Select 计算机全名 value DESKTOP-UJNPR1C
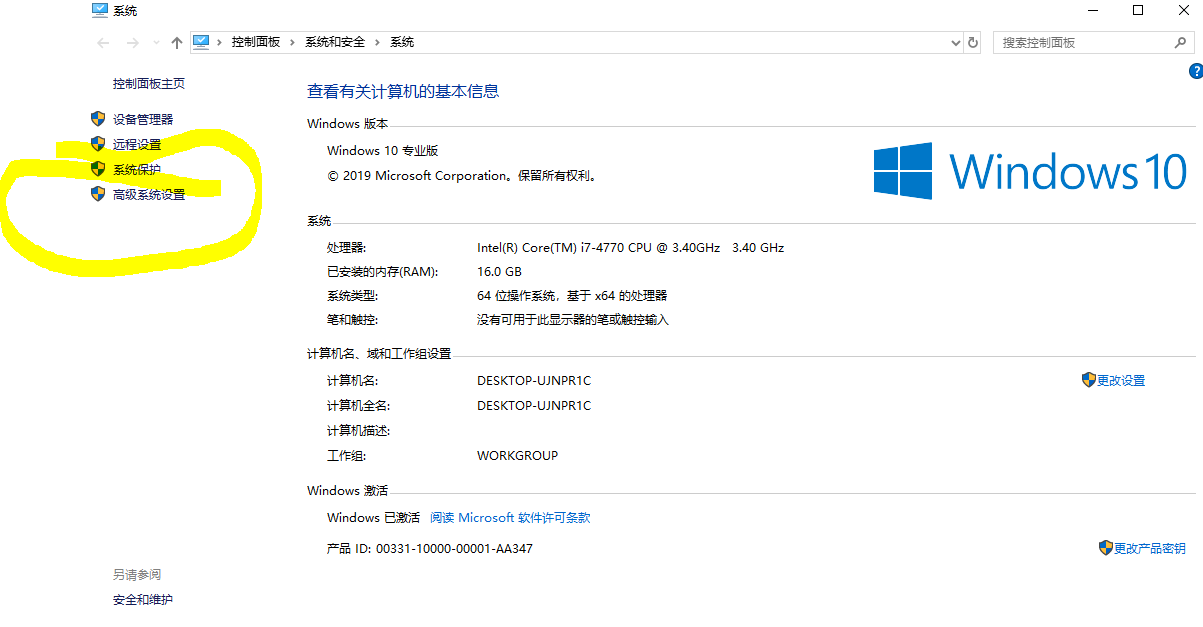The image size is (1203, 627). [534, 406]
